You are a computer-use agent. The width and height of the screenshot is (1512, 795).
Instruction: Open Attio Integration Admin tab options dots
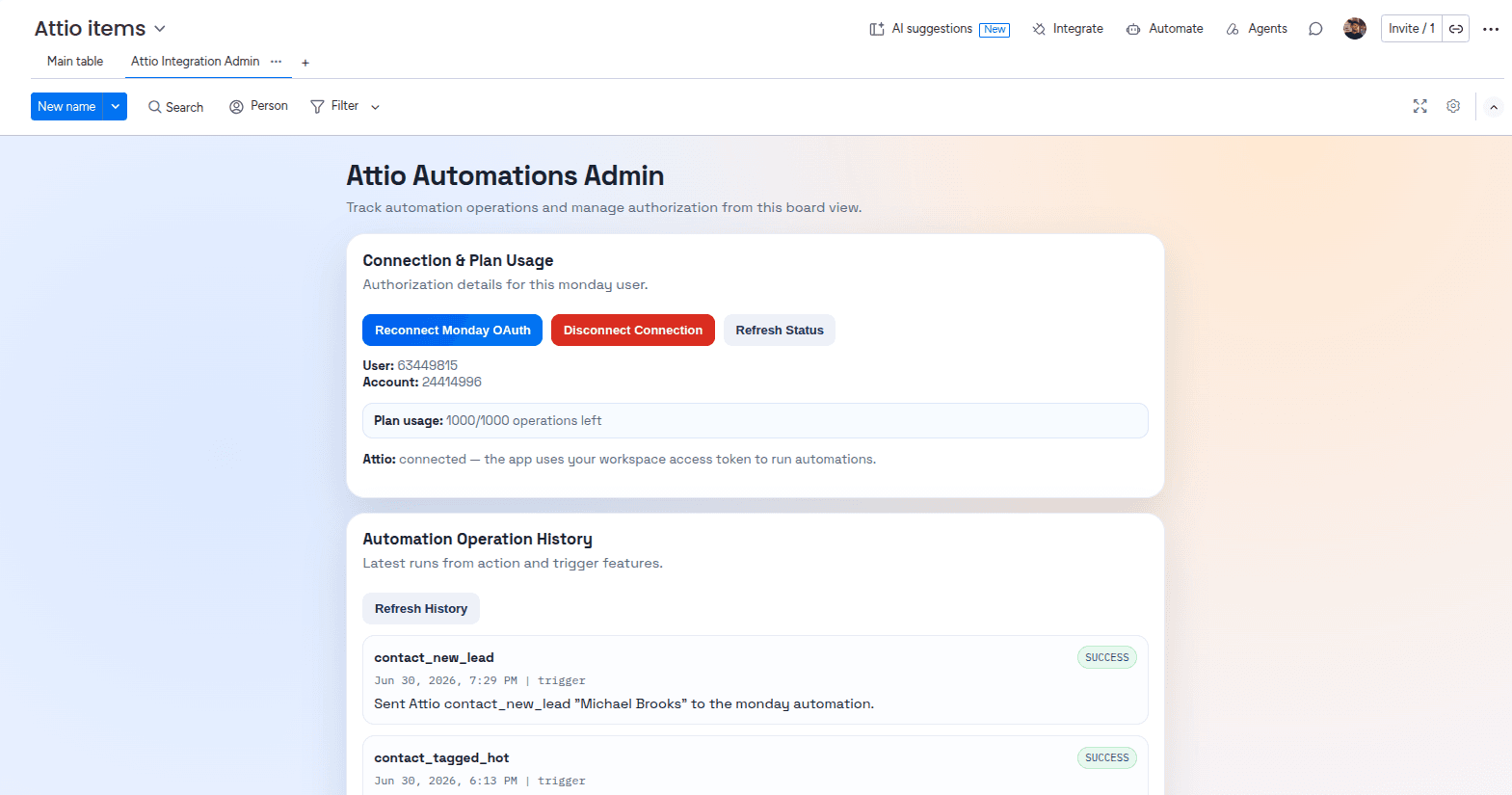click(x=277, y=61)
